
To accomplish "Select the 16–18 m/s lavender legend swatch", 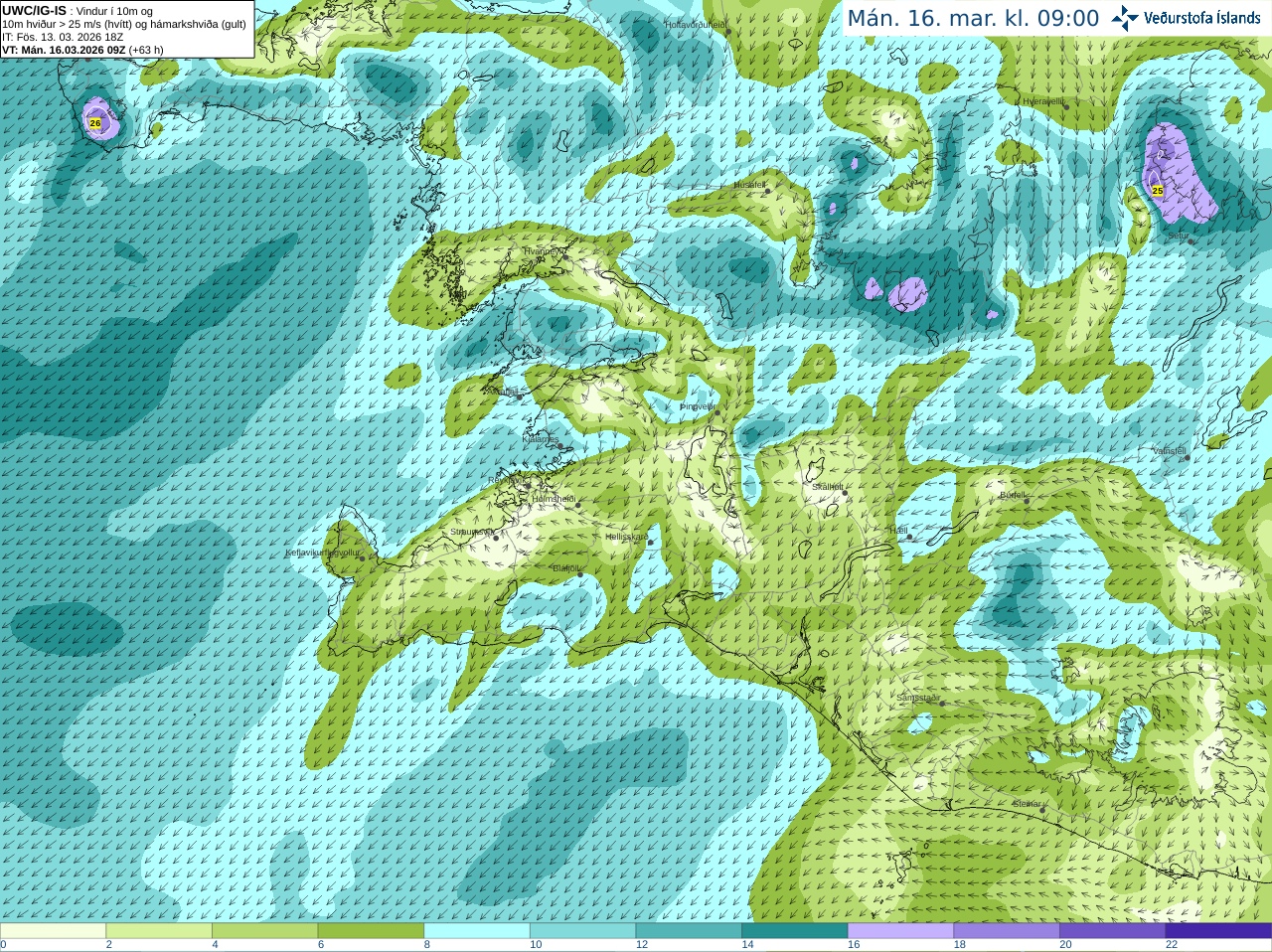I will 901,931.
